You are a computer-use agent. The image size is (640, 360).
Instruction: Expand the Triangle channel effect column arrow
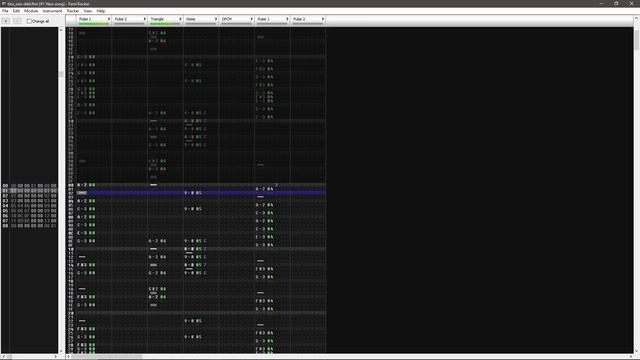point(180,19)
